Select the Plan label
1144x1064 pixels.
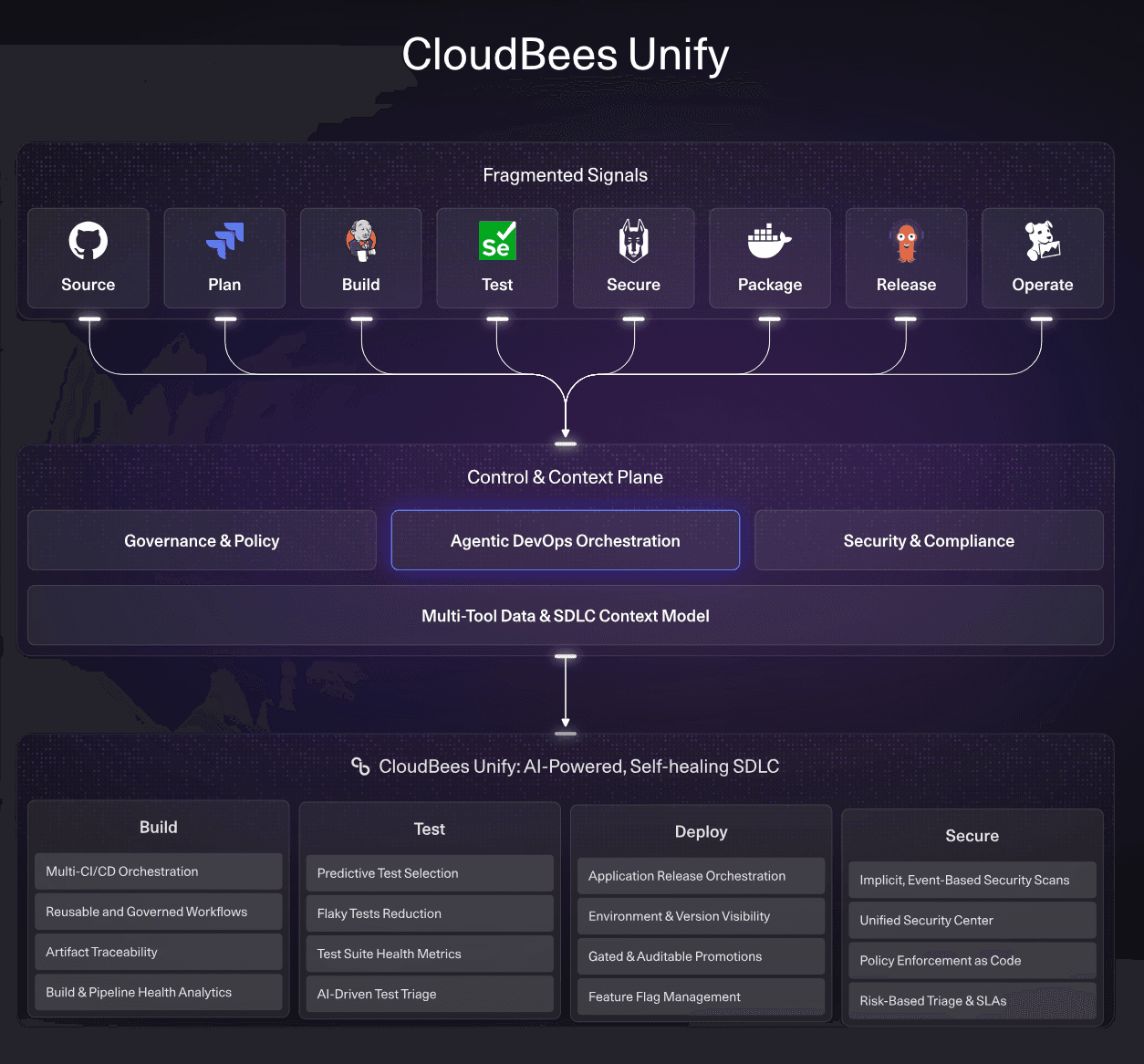pos(224,285)
